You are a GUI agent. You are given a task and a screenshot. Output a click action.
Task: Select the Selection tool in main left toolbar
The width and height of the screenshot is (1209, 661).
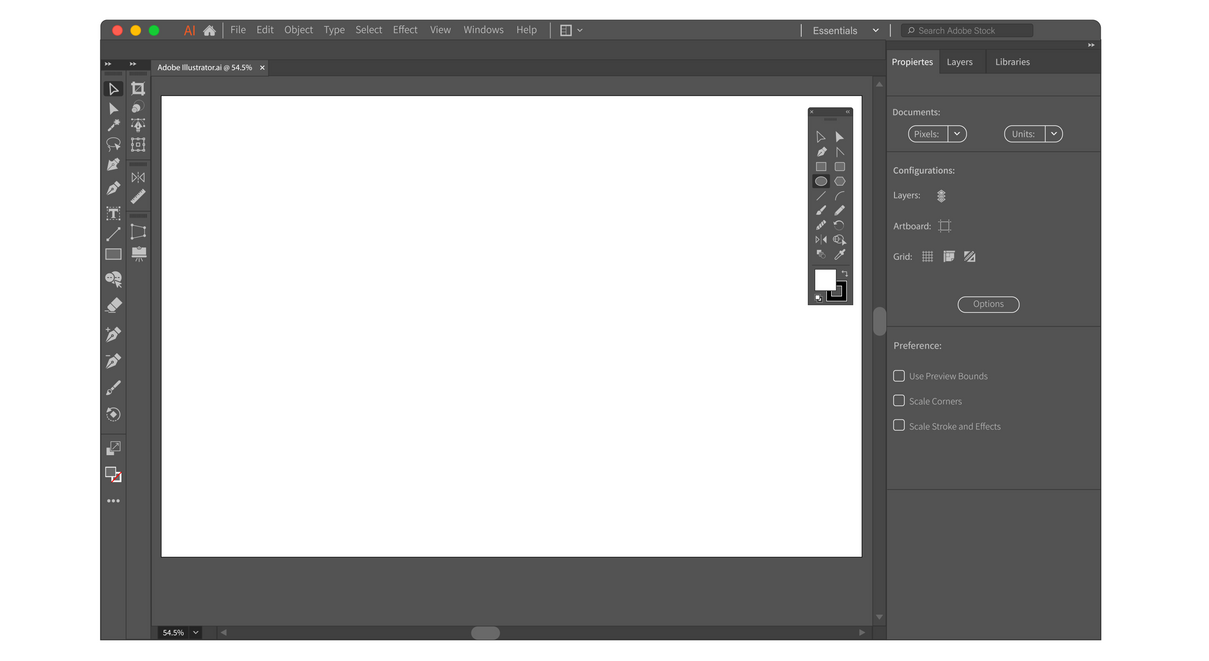tap(113, 89)
